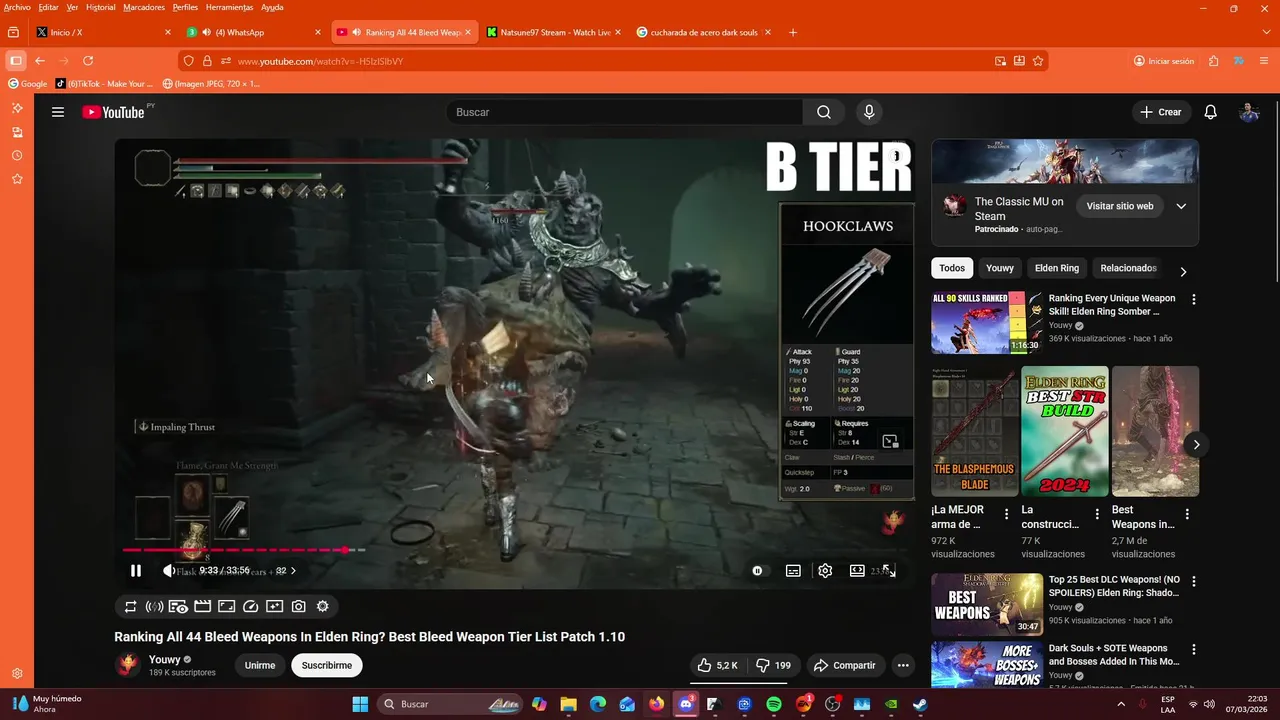Go back with browser back arrow
Viewport: 1280px width, 720px height.
(40, 61)
